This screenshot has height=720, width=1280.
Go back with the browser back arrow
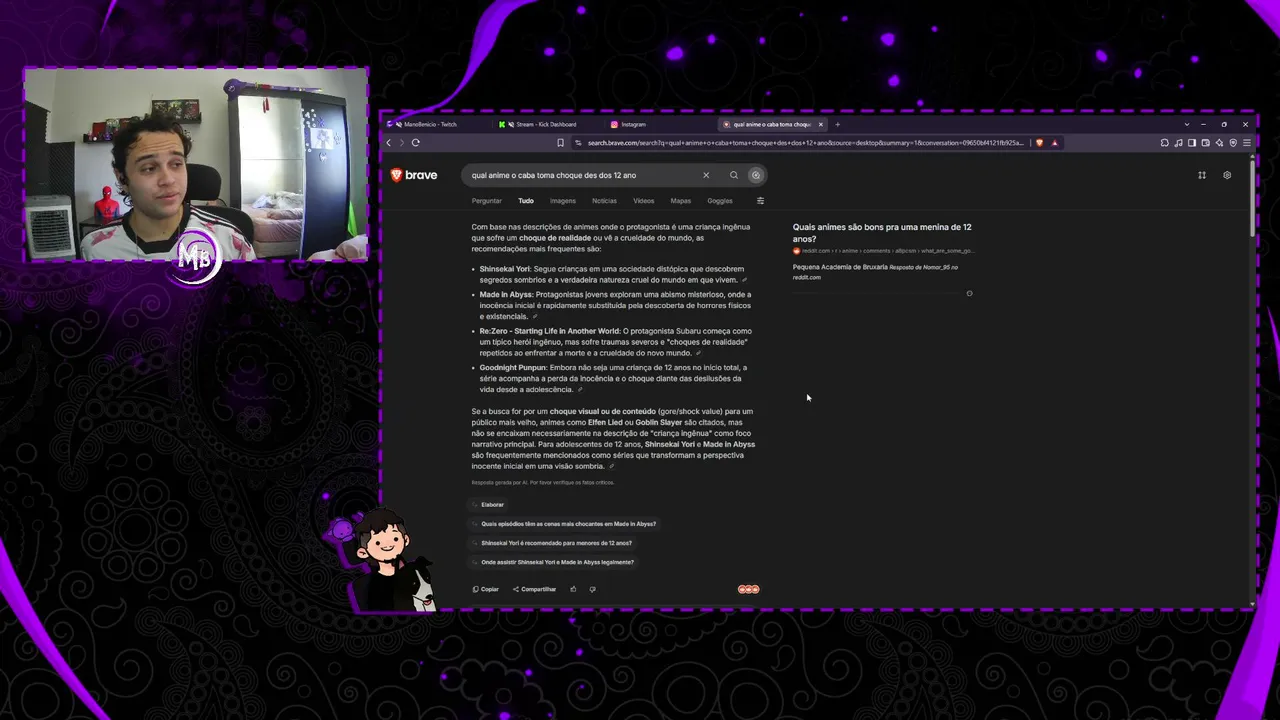(389, 142)
